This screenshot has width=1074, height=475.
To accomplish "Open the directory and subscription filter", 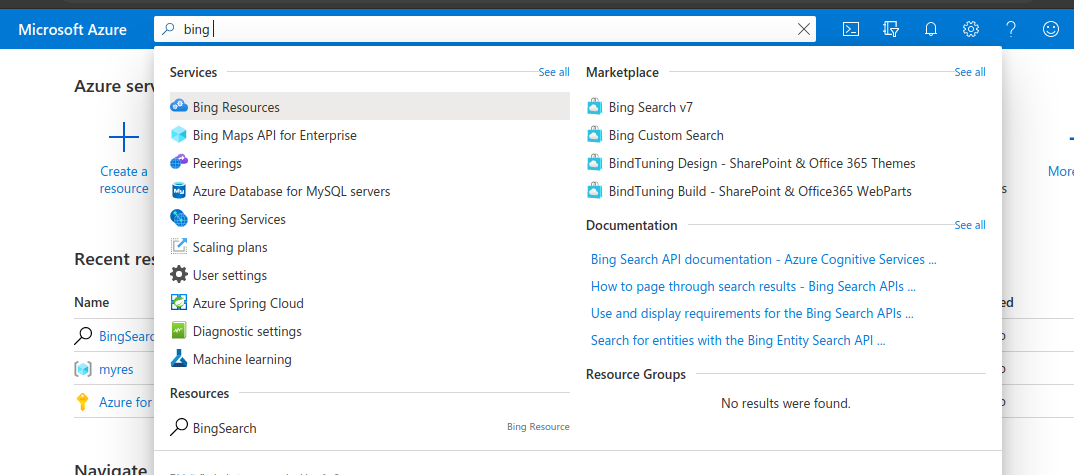I will coord(891,29).
